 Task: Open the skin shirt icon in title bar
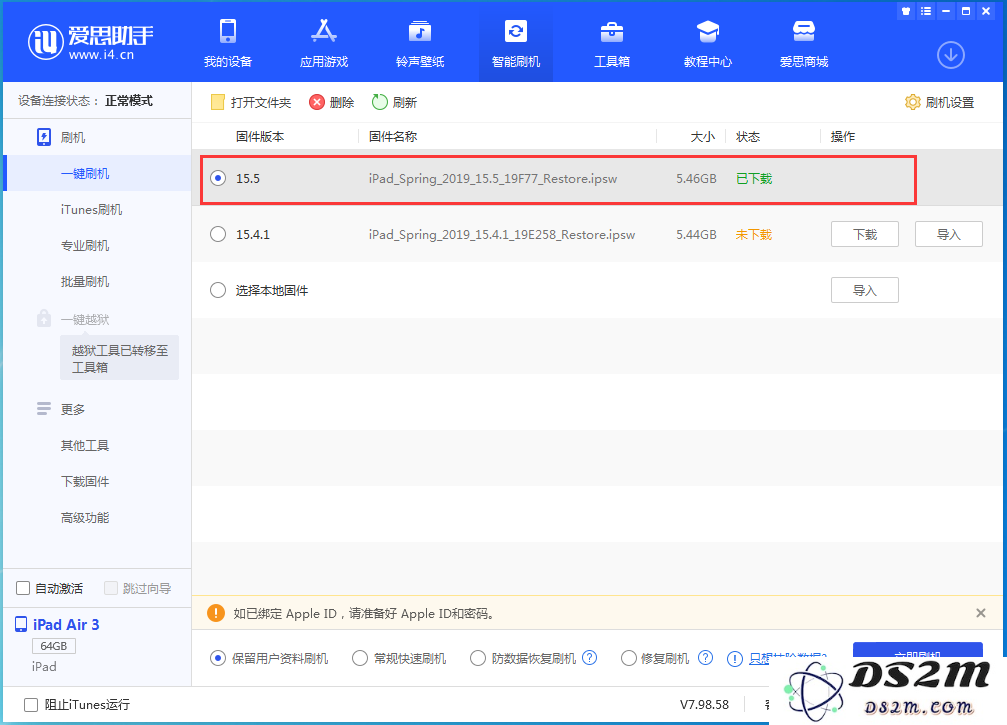[x=906, y=11]
